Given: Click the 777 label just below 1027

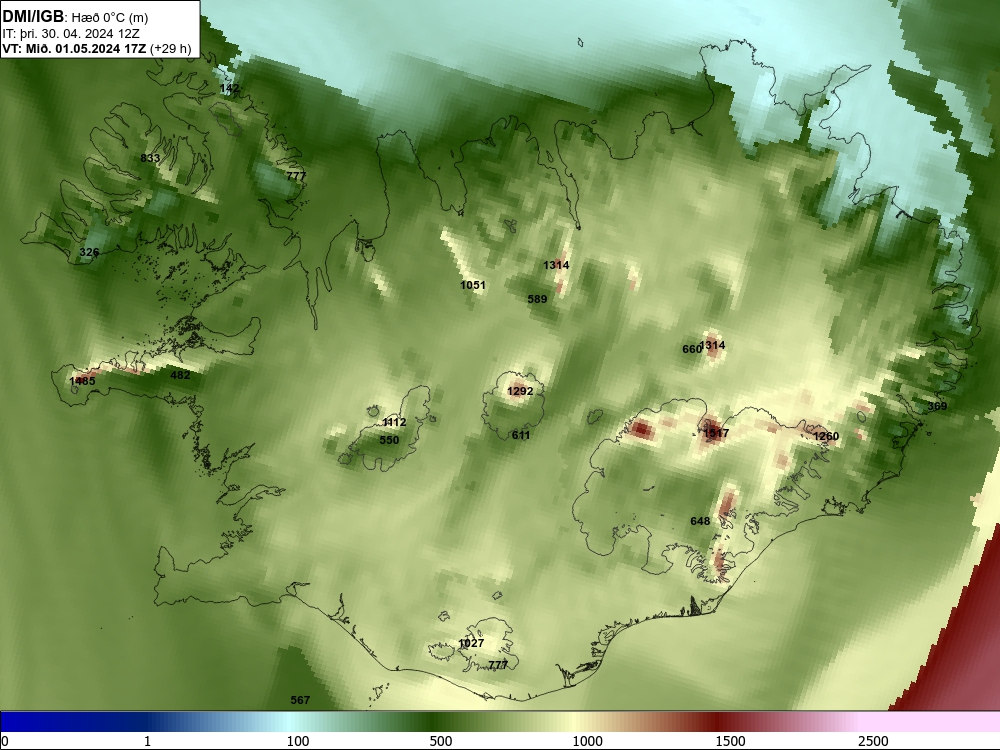Looking at the screenshot, I should (x=497, y=665).
